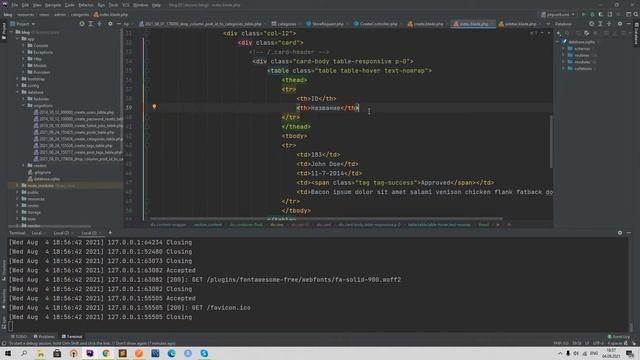The image size is (640, 360).
Task: Collapse the app folder in the project tree
Action: (x=18, y=39)
